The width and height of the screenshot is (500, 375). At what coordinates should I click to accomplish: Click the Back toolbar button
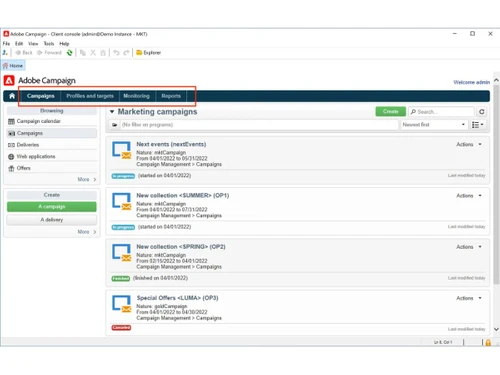point(24,53)
